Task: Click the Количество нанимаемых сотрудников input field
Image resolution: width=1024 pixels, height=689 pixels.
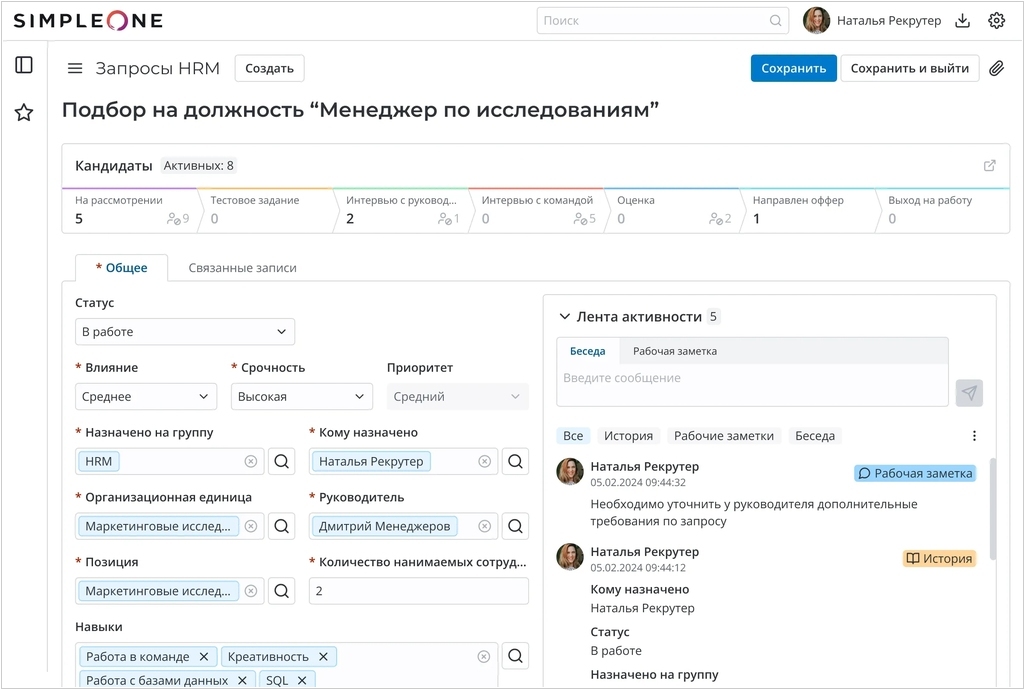Action: [418, 591]
